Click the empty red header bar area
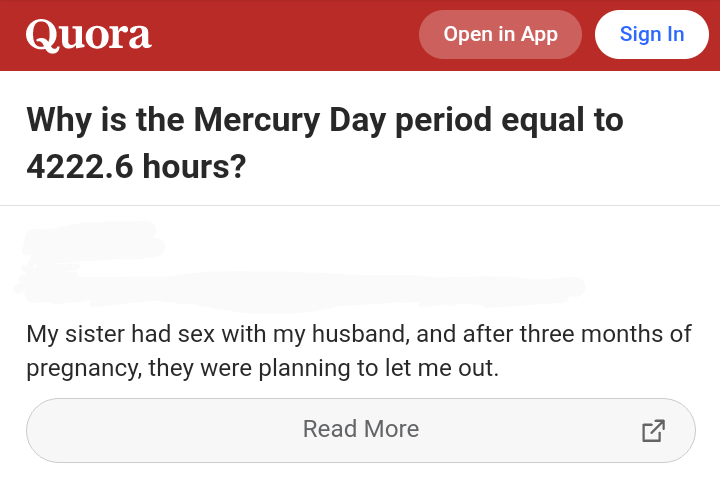This screenshot has height=486, width=720. 285,35
